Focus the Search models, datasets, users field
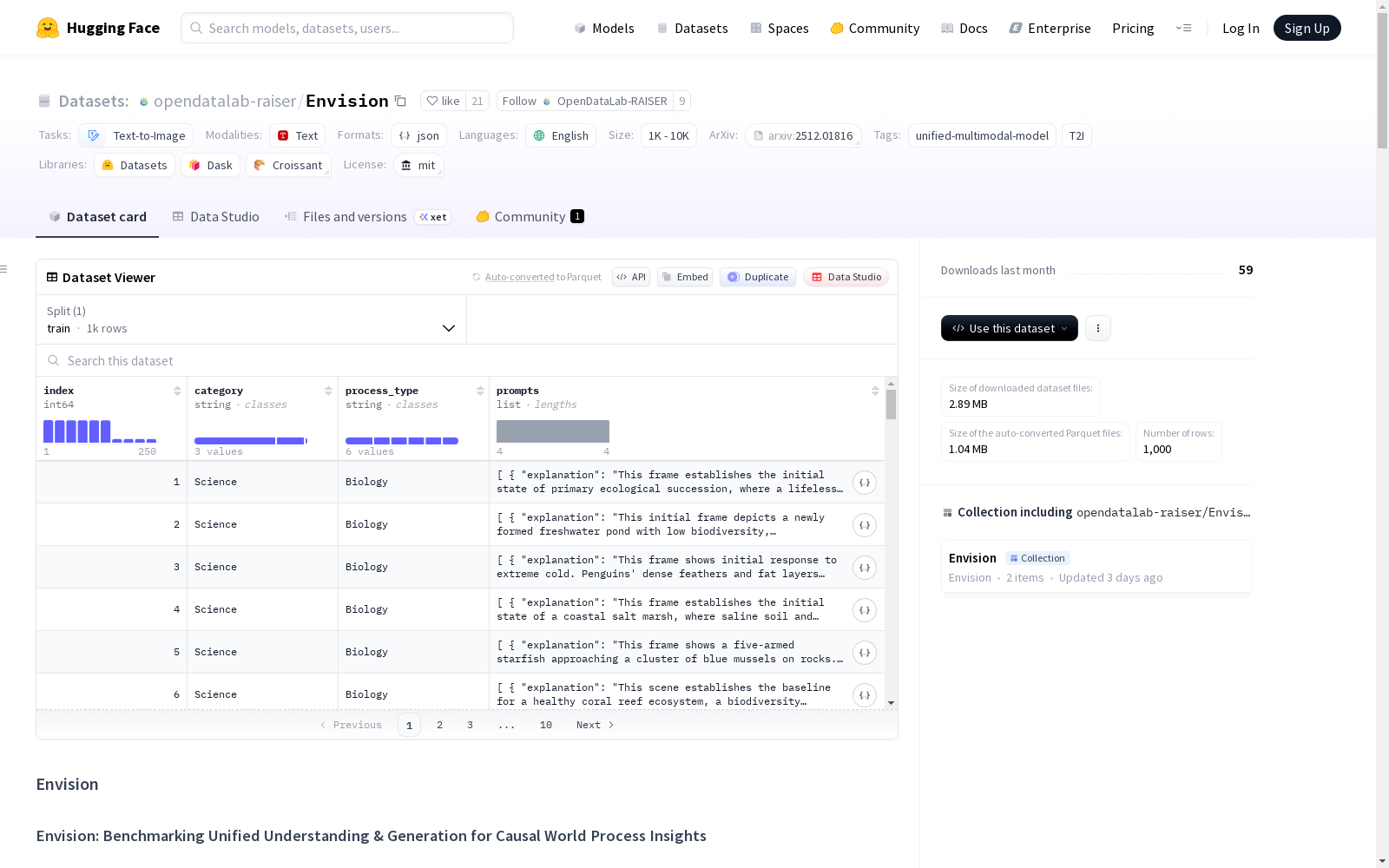This screenshot has height=868, width=1389. [x=347, y=28]
